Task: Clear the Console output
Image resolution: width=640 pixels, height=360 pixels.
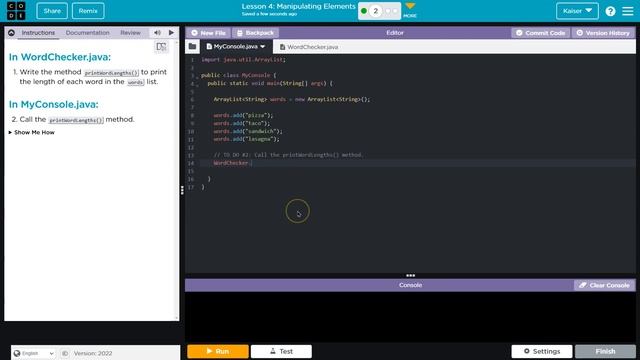Action: 604,285
